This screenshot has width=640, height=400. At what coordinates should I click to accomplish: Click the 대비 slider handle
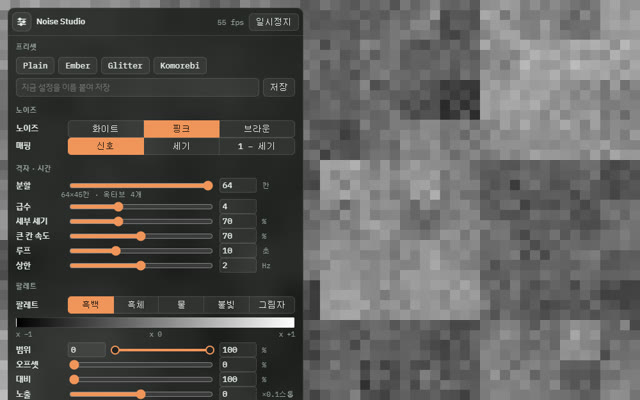[x=74, y=380]
